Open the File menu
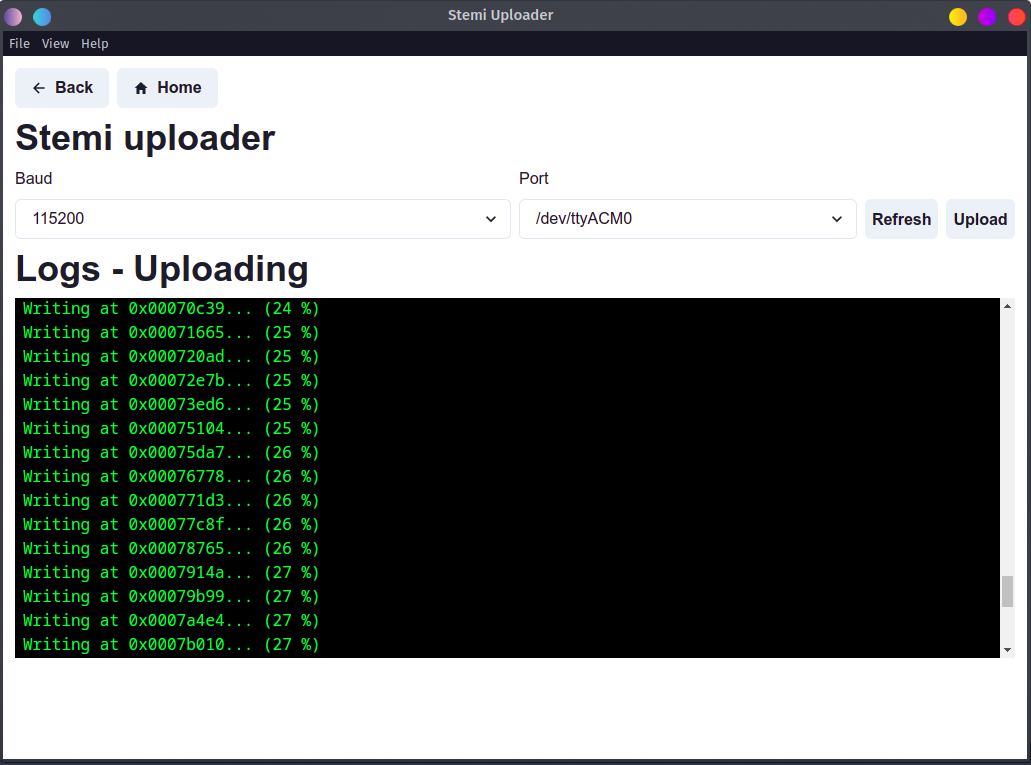The image size is (1031, 765). pos(19,43)
